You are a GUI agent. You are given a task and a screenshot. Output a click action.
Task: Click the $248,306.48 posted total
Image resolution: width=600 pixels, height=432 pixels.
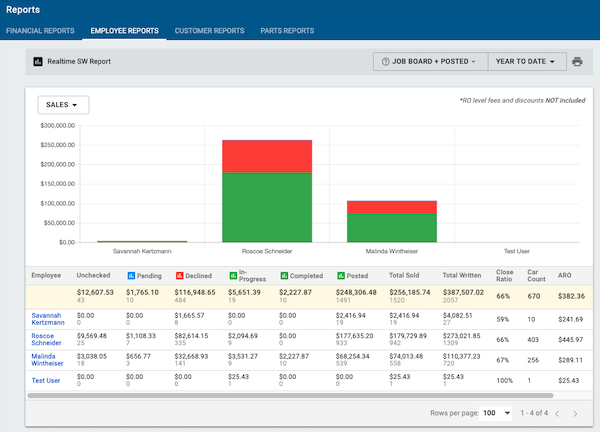click(x=356, y=292)
